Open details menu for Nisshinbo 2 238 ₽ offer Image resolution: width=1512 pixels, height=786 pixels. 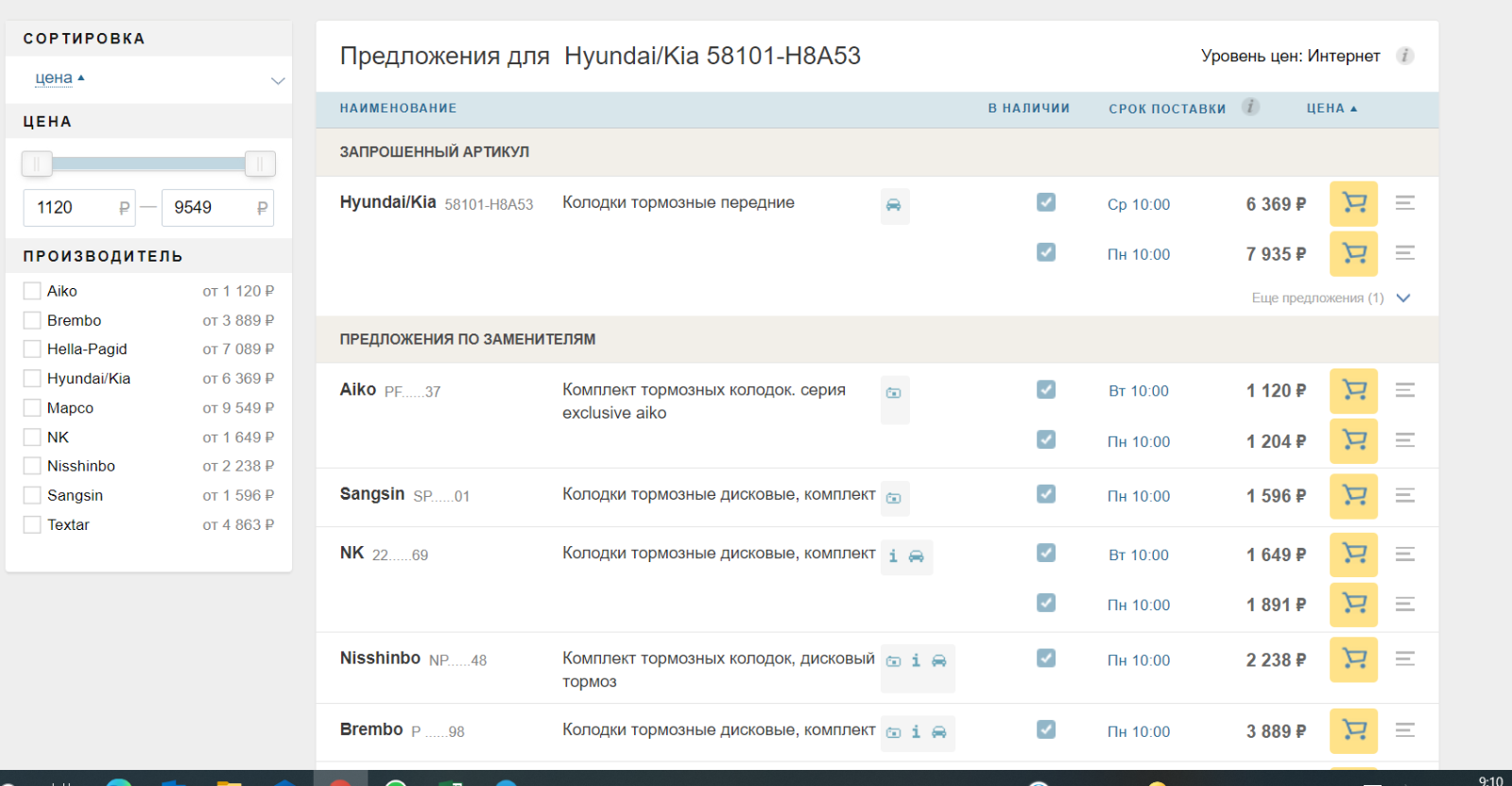(1405, 659)
